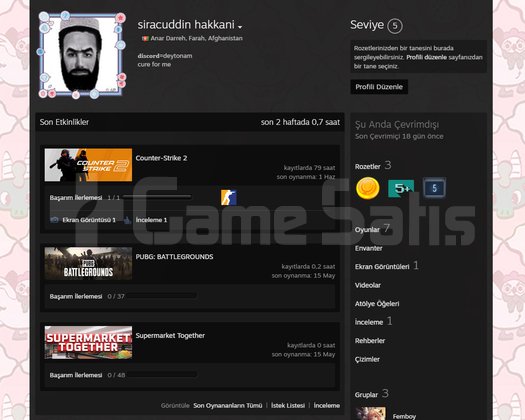Open Supermarket Together title link
525x420 pixels.
(x=170, y=336)
